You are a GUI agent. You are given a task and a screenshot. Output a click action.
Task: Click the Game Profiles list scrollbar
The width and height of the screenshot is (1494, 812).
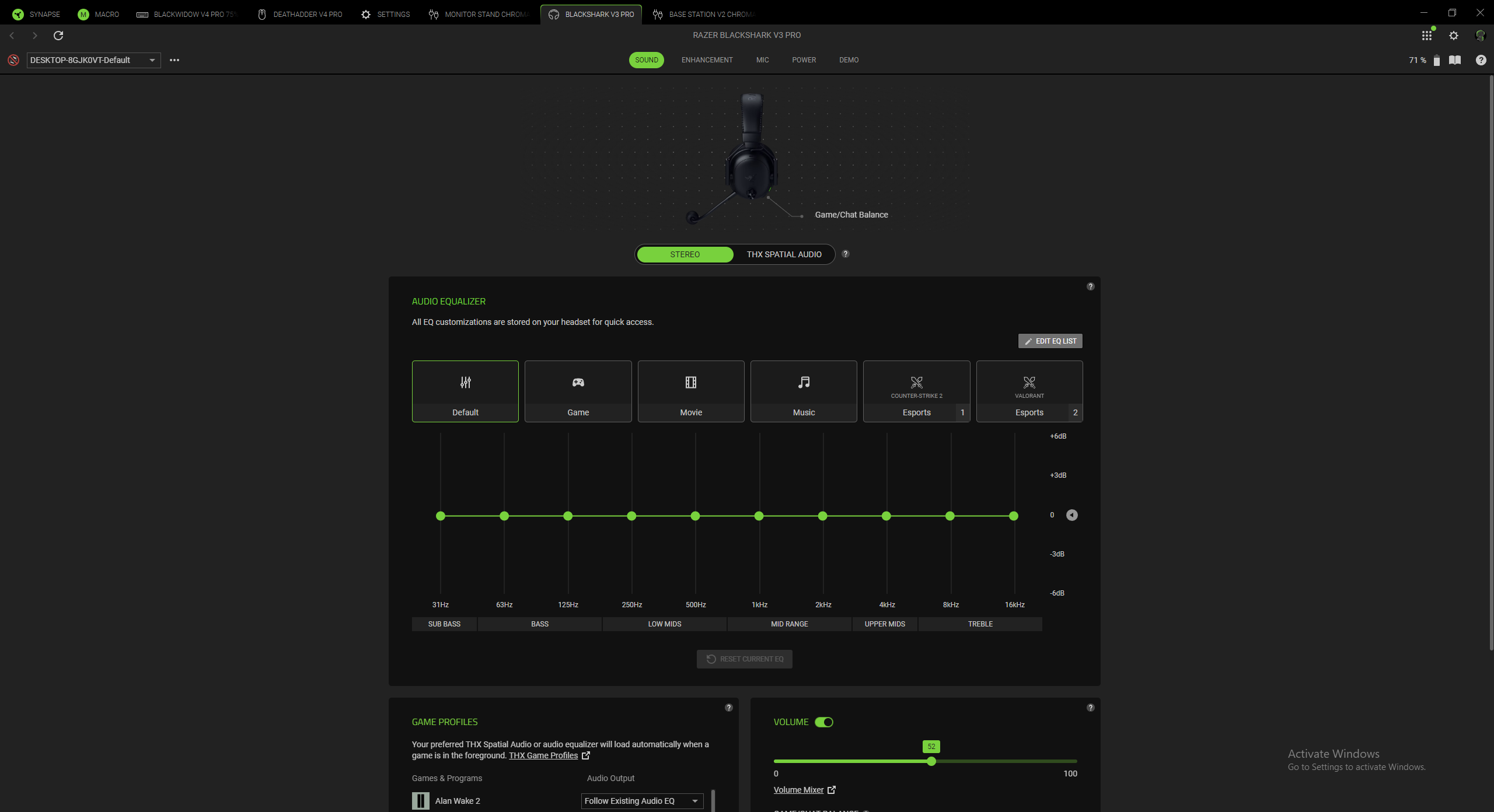(x=713, y=800)
